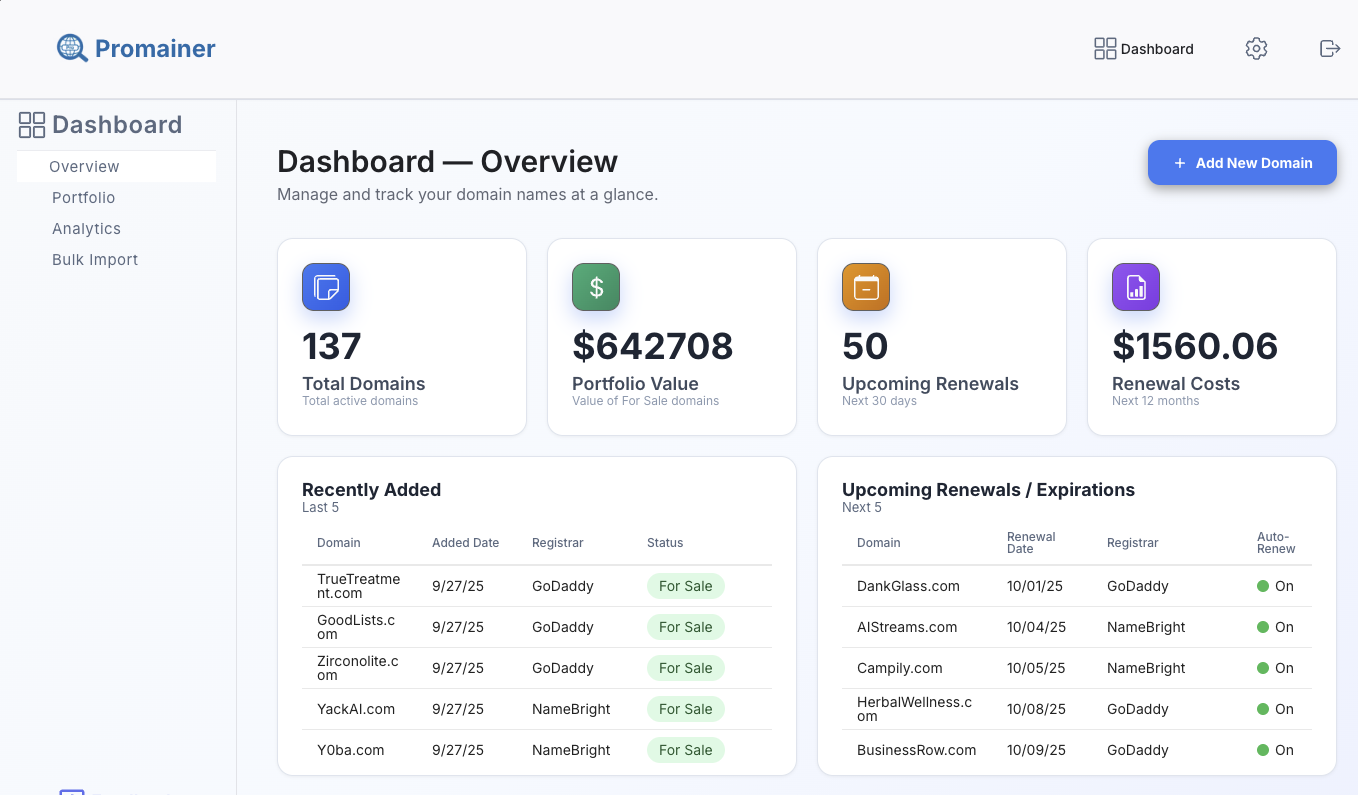Switch to the Analytics sidebar item
Image resolution: width=1358 pixels, height=795 pixels.
pos(86,229)
